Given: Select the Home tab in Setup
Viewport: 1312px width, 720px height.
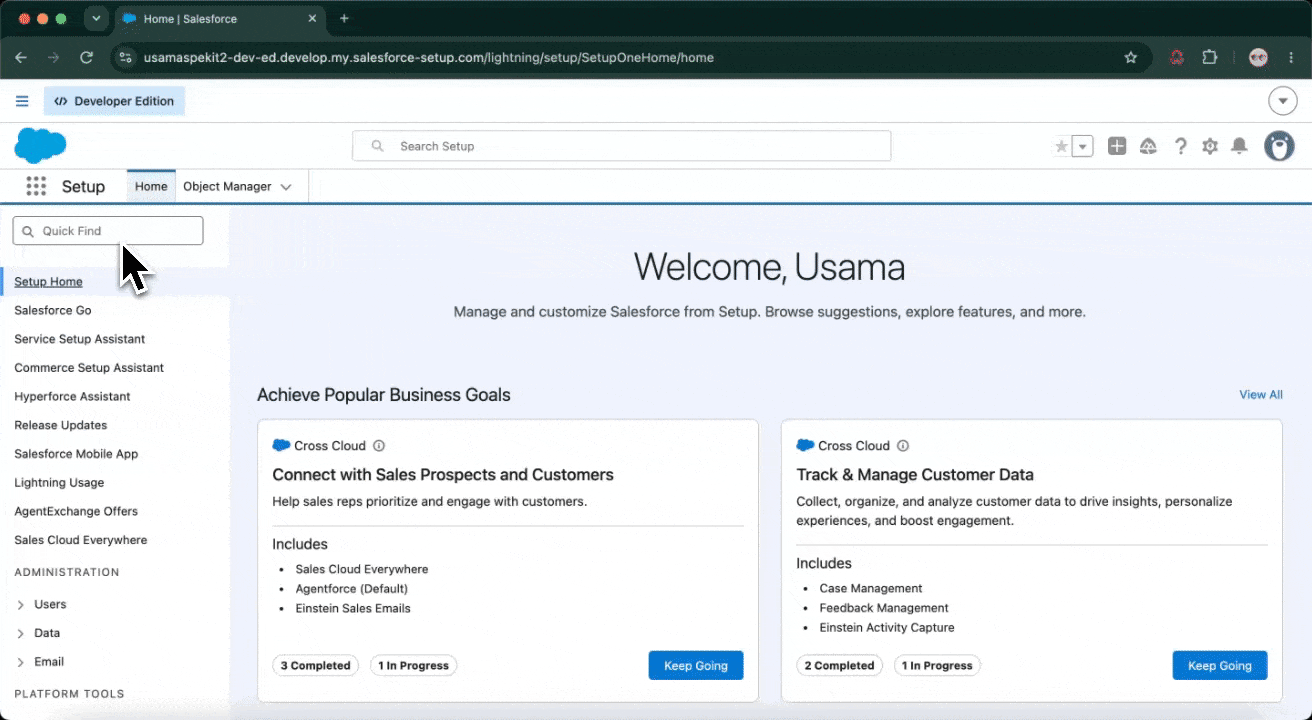Looking at the screenshot, I should pyautogui.click(x=151, y=187).
